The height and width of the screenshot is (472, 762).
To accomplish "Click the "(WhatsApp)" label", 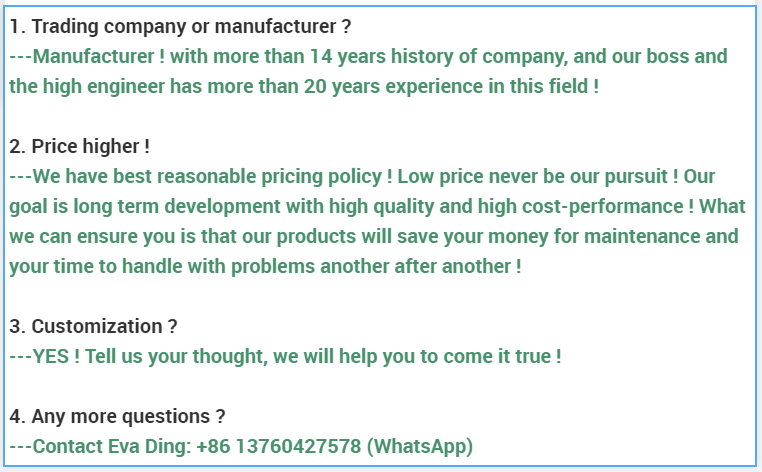I will point(419,446).
